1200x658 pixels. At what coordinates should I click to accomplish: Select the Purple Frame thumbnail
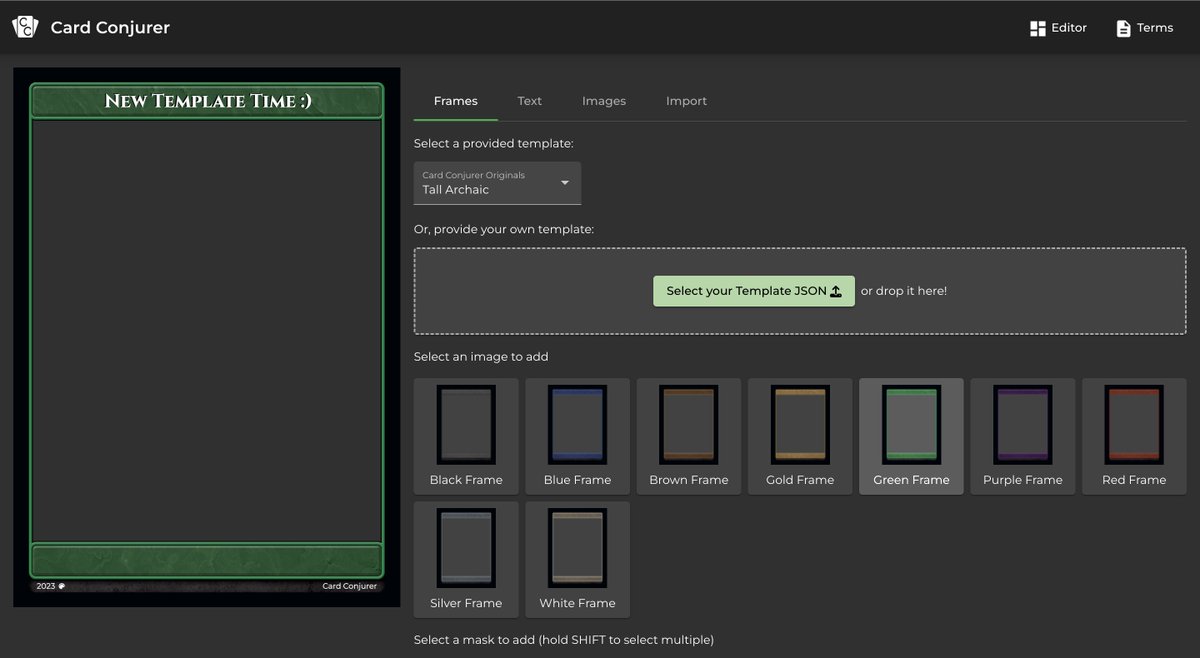1023,436
